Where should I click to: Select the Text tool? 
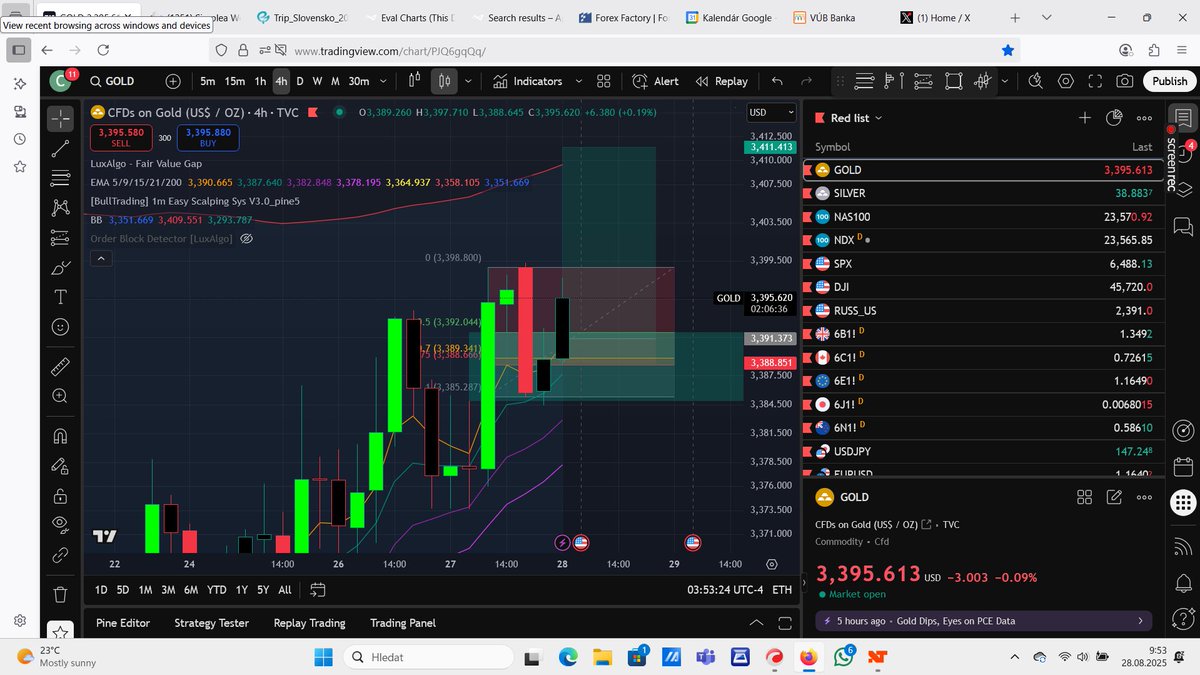(x=61, y=297)
